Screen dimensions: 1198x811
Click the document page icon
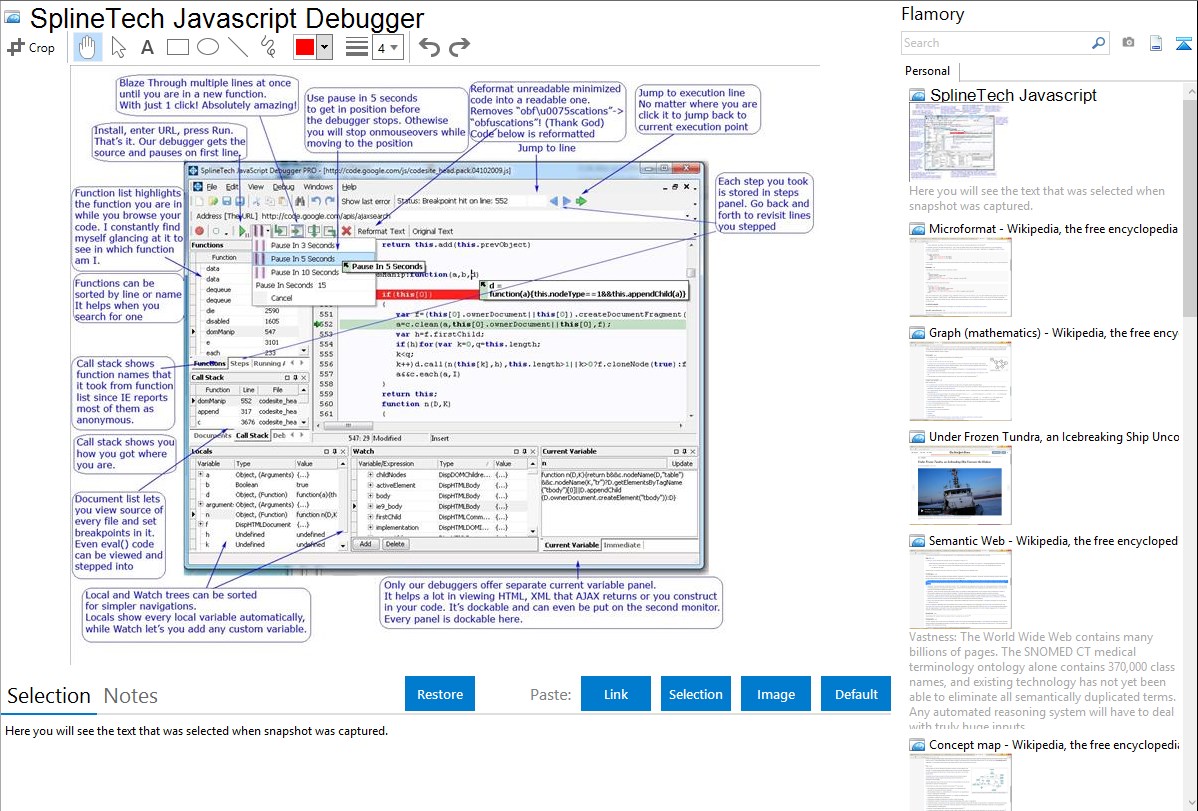(x=1156, y=44)
